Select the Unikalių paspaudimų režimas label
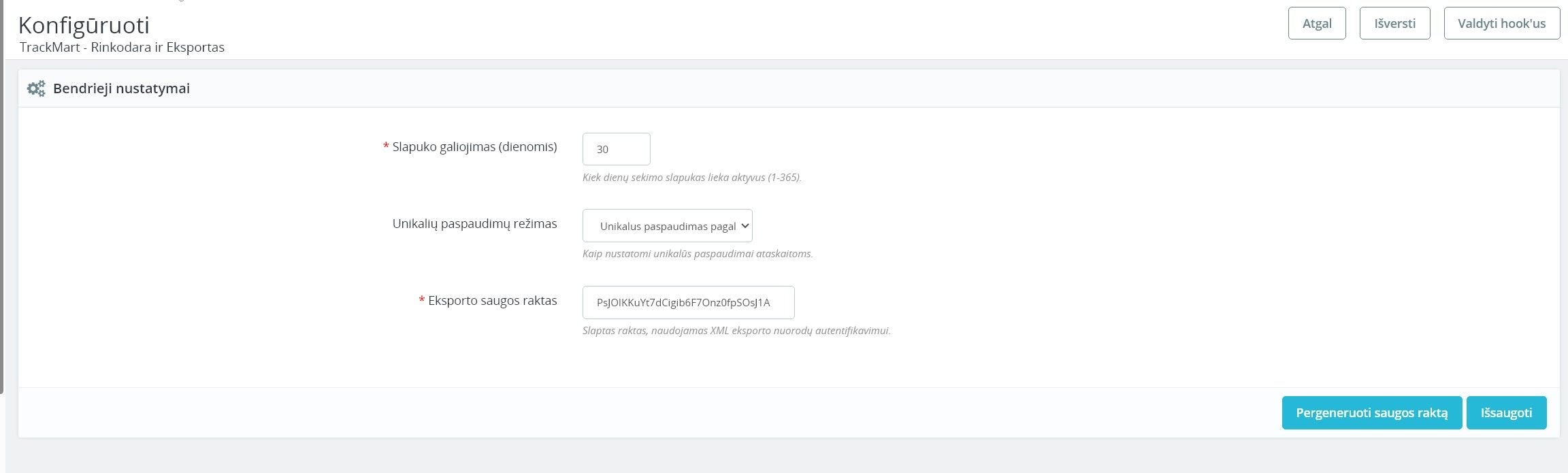 click(x=474, y=224)
